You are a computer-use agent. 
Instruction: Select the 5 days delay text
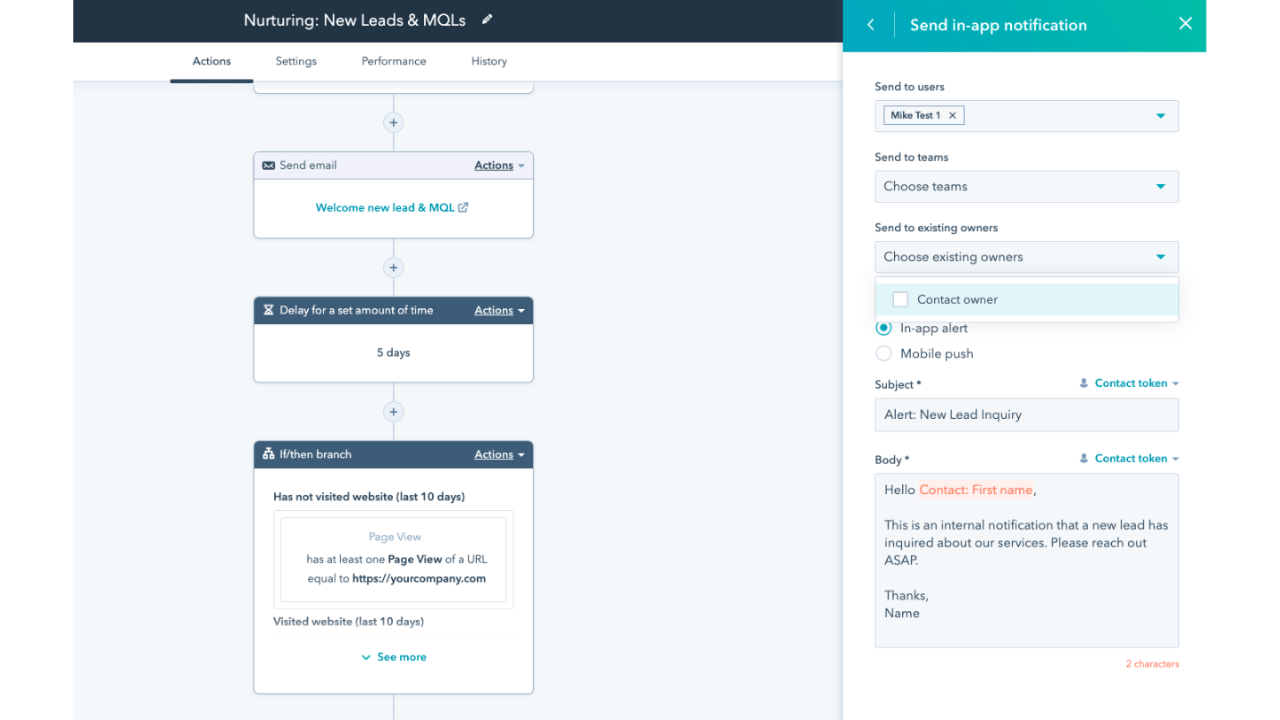tap(393, 353)
